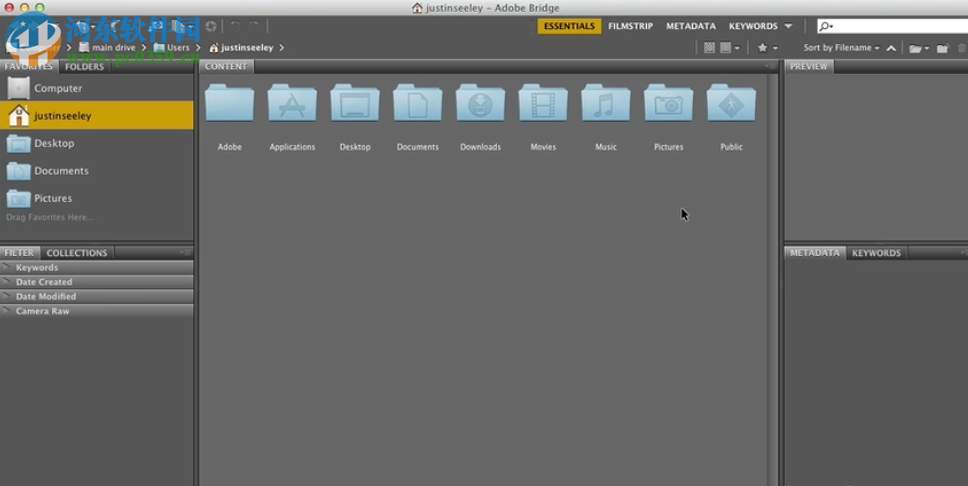The width and height of the screenshot is (968, 486).
Task: Click the Pictures folder icon in Favorites
Action: tap(19, 198)
